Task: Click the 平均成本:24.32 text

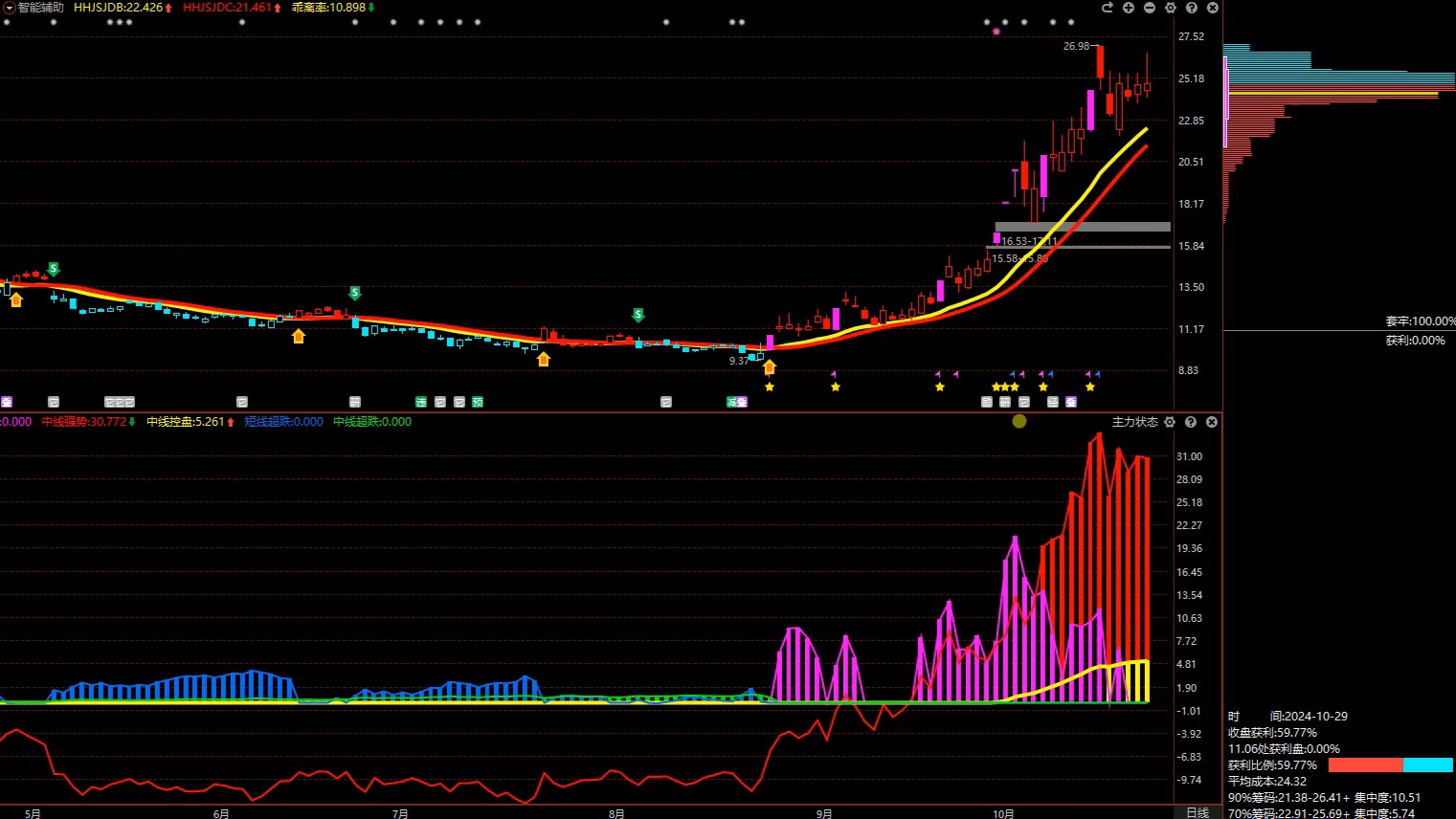Action: (1267, 782)
